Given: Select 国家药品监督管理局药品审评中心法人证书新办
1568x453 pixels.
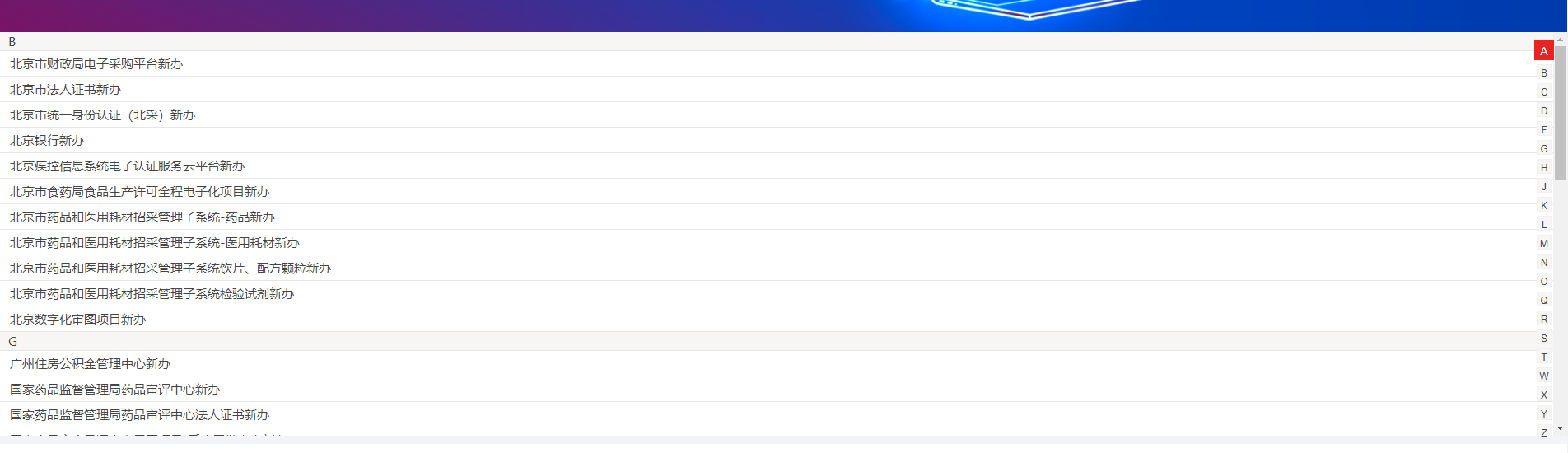Looking at the screenshot, I should pyautogui.click(x=139, y=415).
